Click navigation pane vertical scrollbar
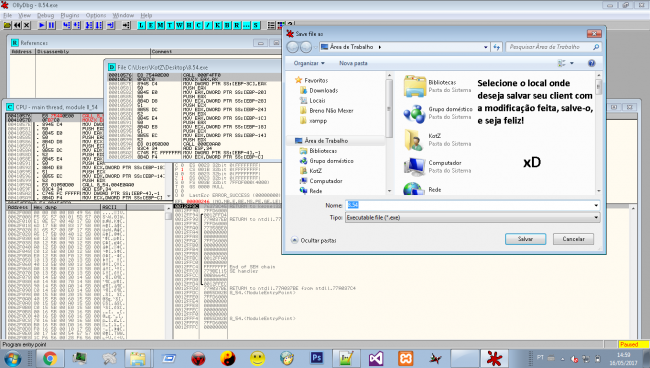650x368 pixels. 389,133
